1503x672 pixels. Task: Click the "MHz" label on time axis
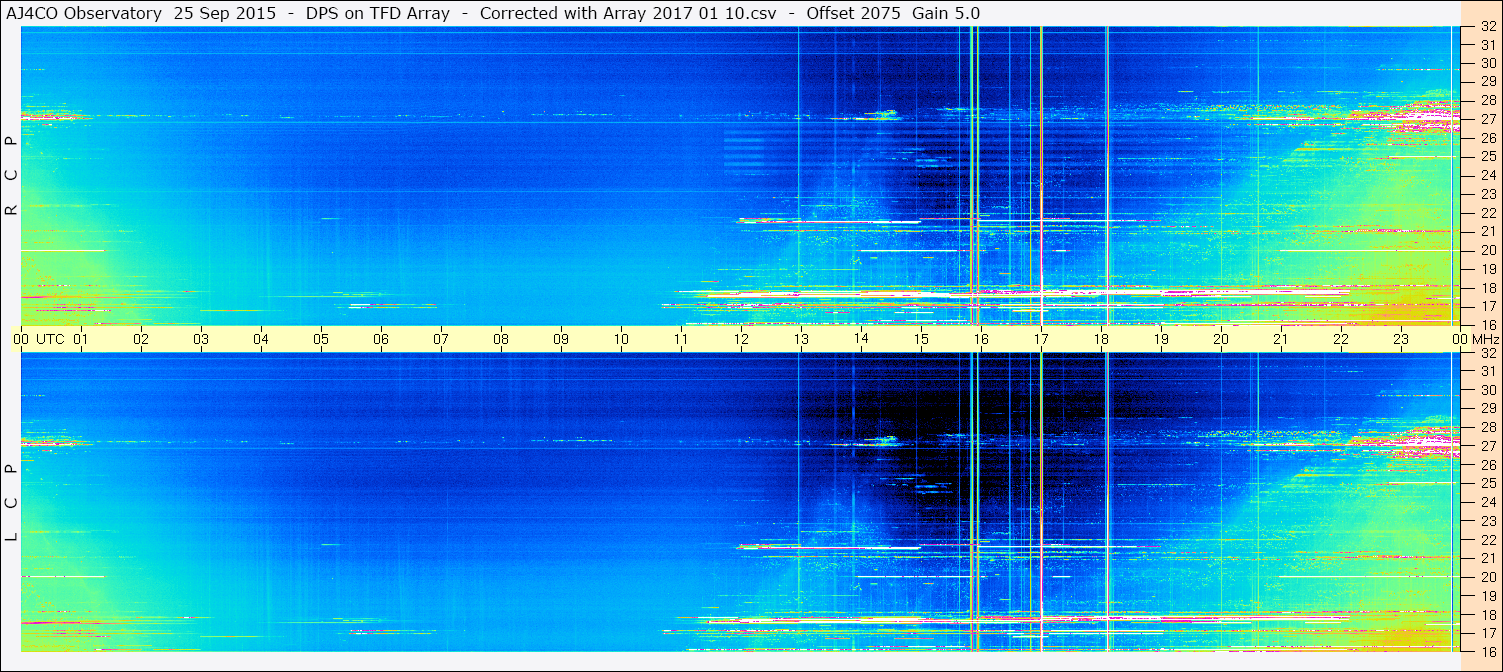(1485, 339)
